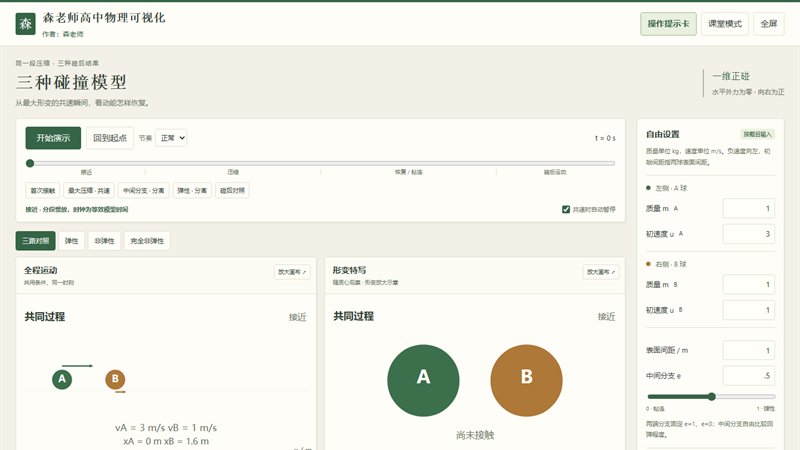Select the 三路对照 tab

click(36, 241)
